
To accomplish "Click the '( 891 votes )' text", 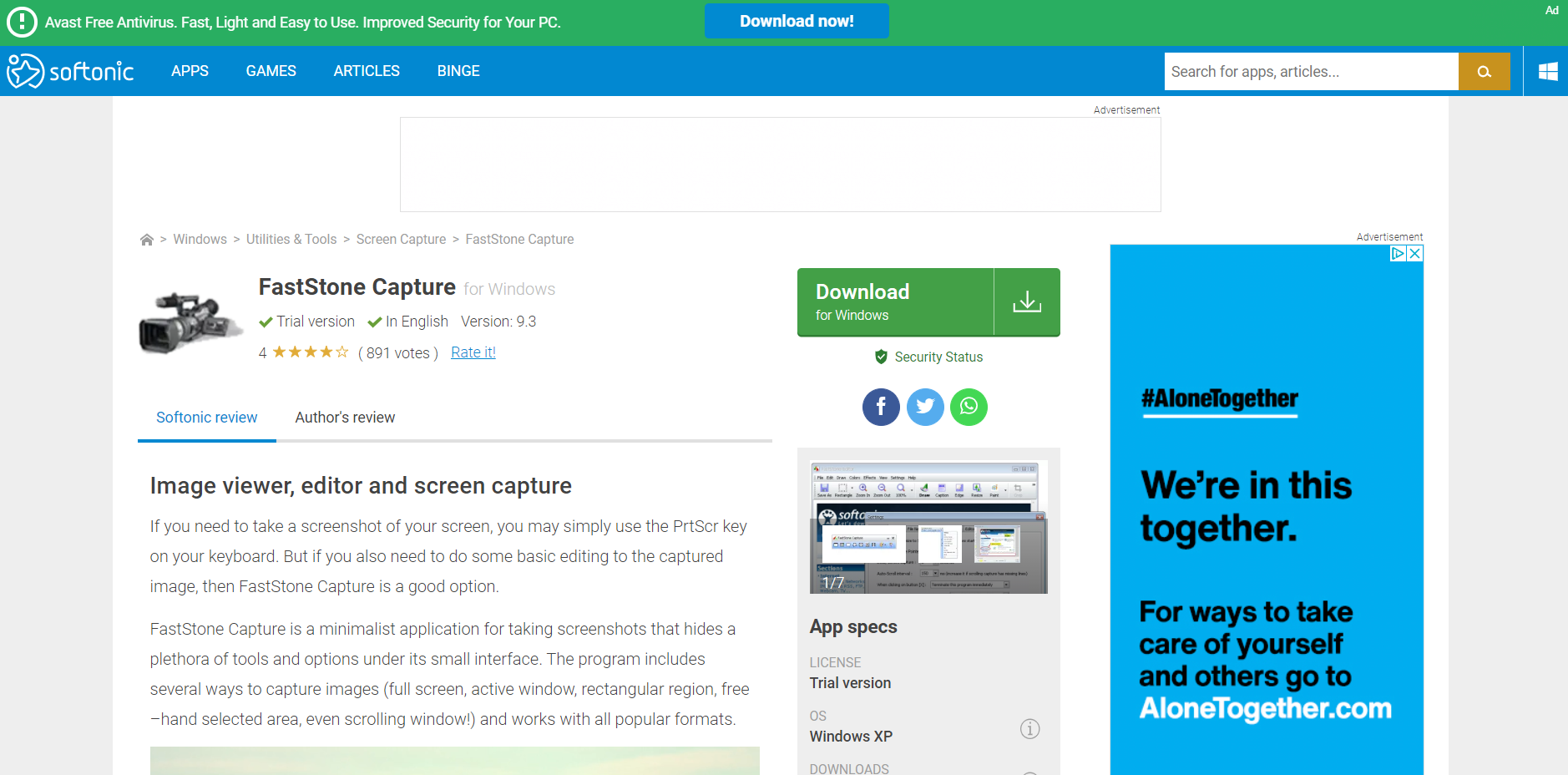I will [x=398, y=352].
